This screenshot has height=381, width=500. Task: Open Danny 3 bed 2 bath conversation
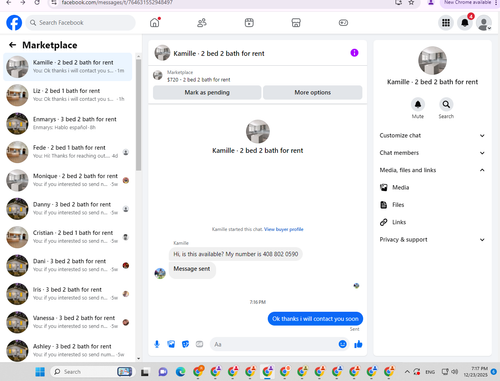[x=68, y=209]
